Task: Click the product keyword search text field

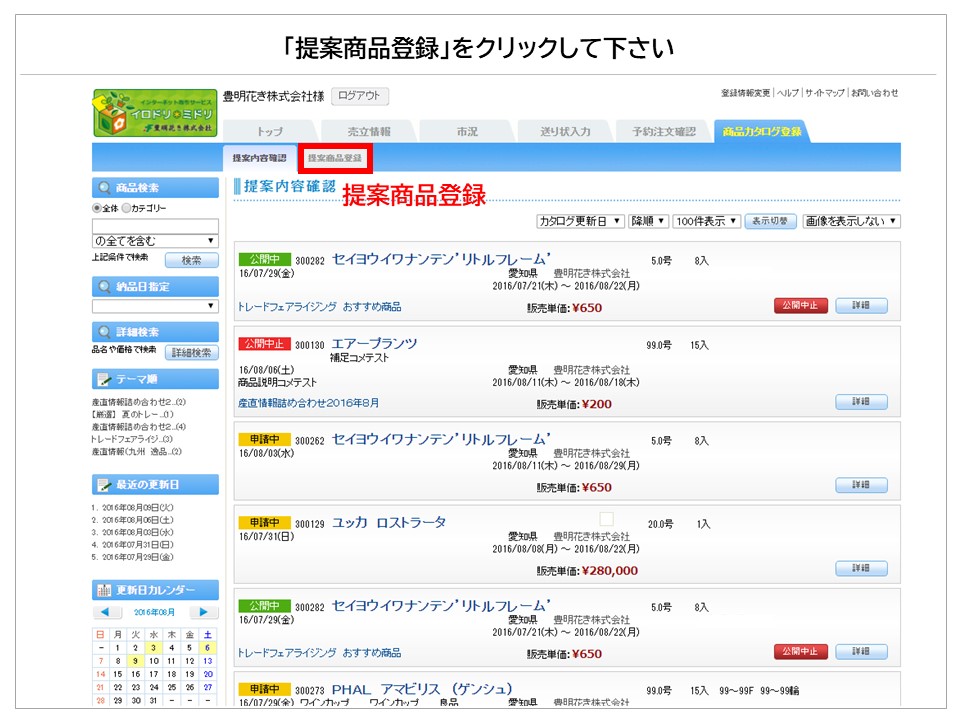Action: (x=155, y=226)
